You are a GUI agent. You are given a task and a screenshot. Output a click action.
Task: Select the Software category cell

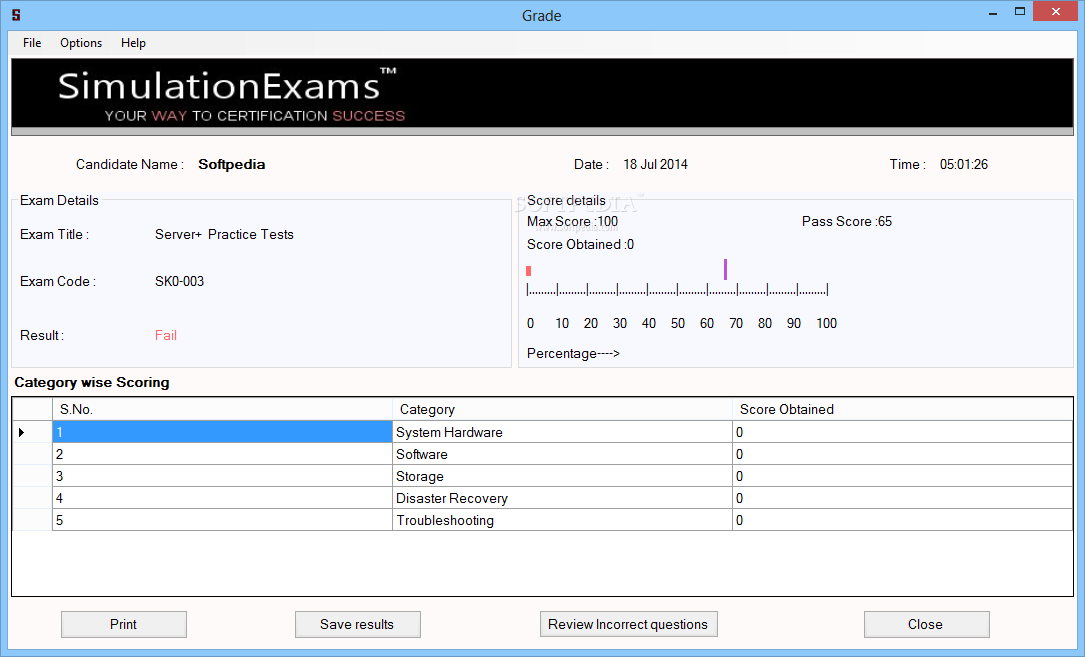[x=563, y=454]
